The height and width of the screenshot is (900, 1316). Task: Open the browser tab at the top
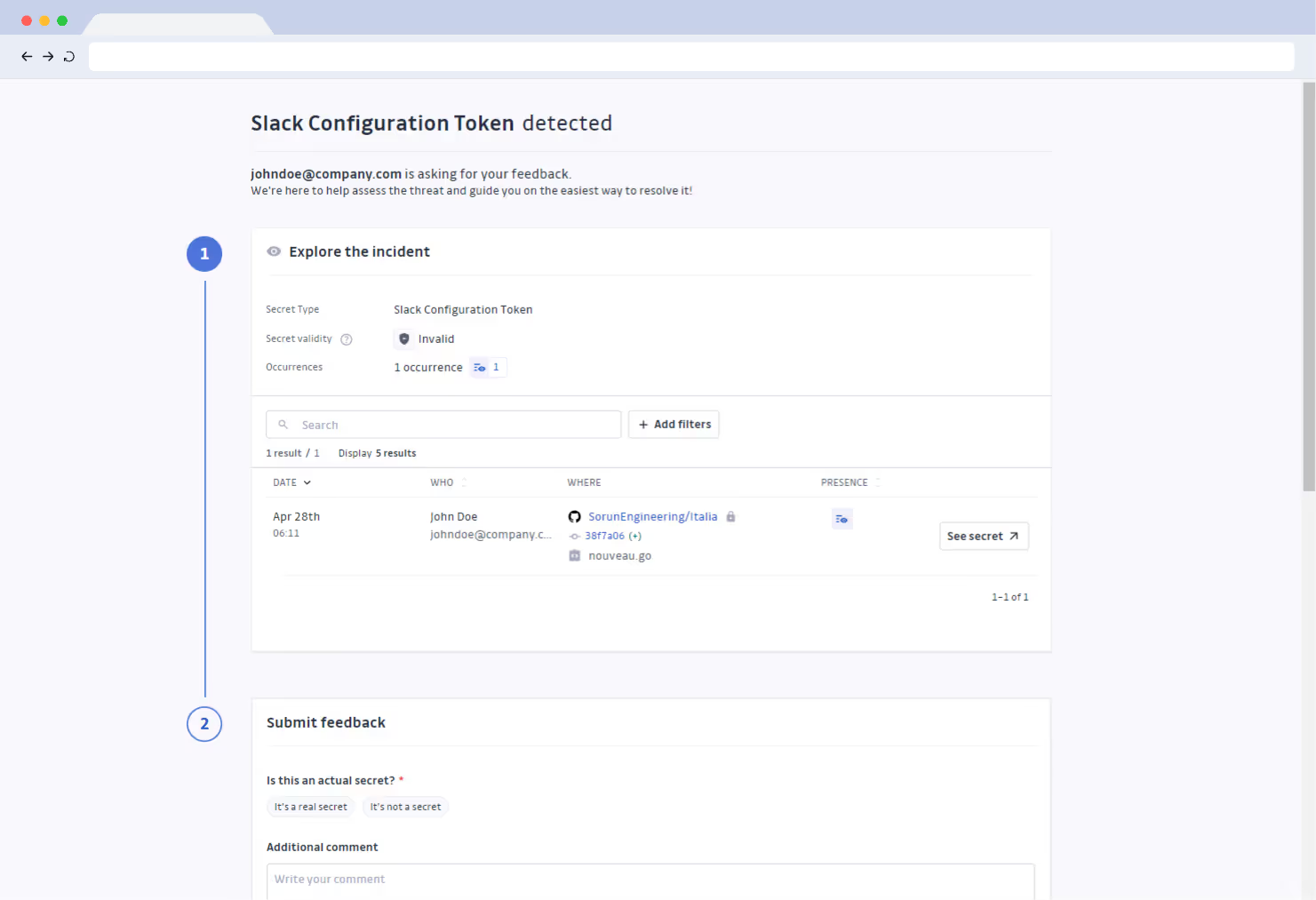click(x=178, y=24)
